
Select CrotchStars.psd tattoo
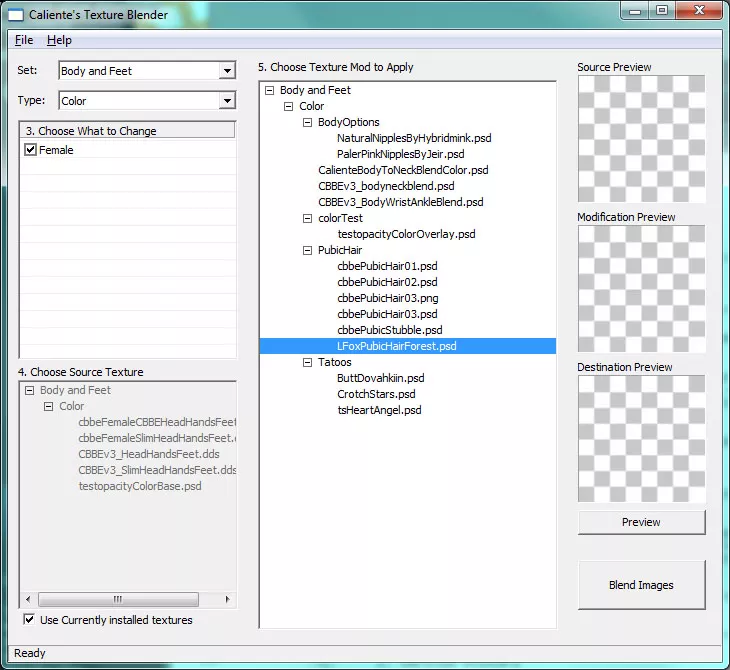point(376,394)
